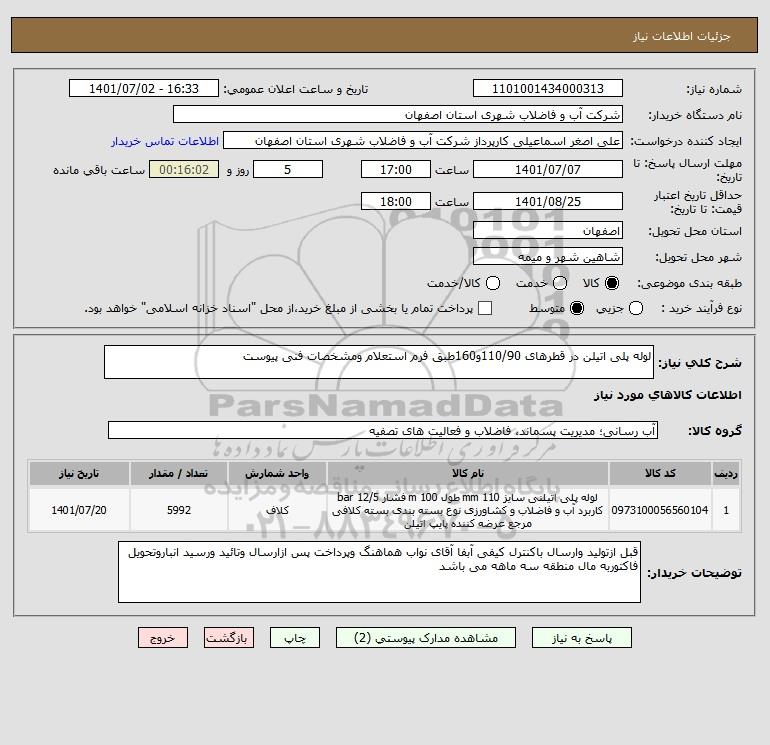Viewport: 770px width, 745px height.
Task: Click the شرح کلی نیاز description box
Action: coord(379,362)
